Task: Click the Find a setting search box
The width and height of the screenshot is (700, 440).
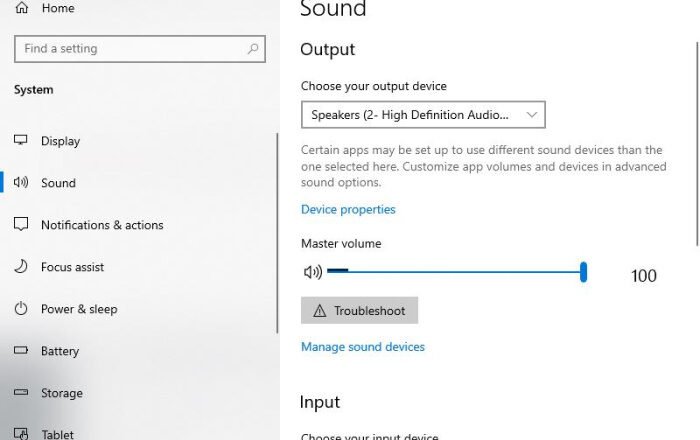Action: [x=130, y=48]
